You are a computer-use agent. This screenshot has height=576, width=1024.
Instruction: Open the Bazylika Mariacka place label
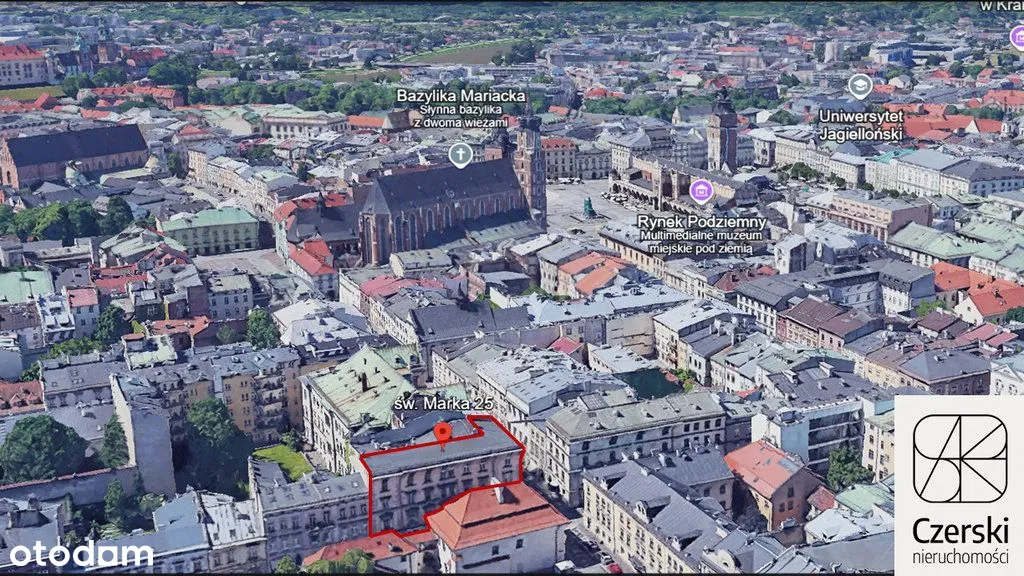point(461,96)
